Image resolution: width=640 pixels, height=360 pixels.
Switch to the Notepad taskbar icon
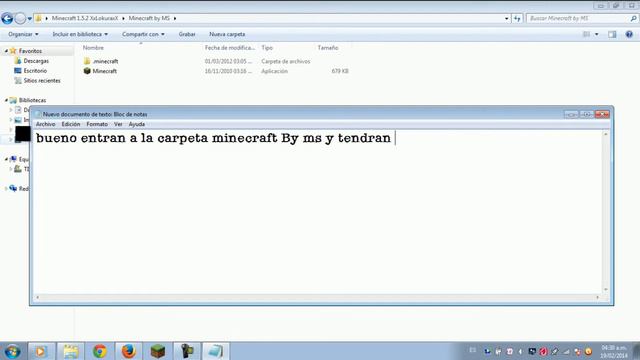216,351
